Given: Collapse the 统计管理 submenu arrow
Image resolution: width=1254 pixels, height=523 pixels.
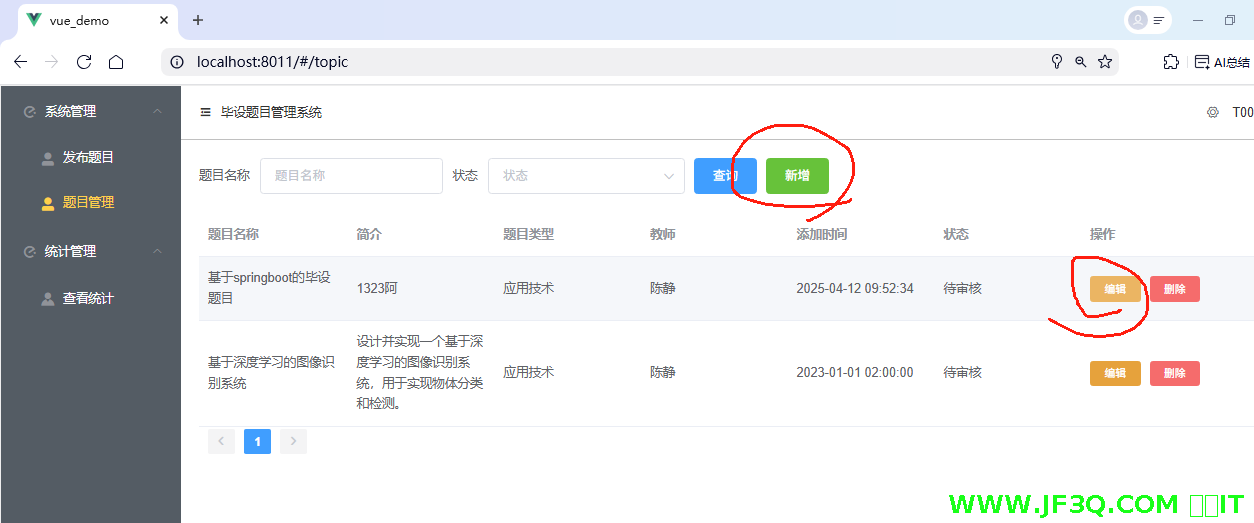Looking at the screenshot, I should pyautogui.click(x=158, y=251).
